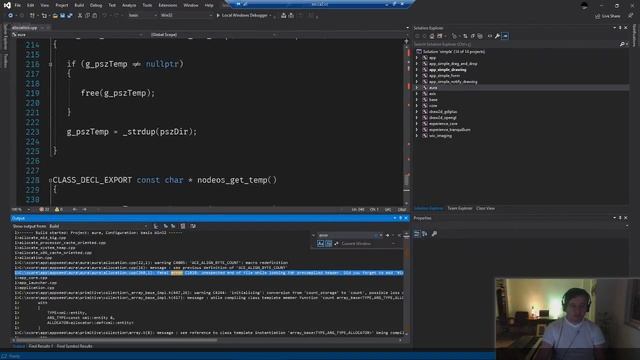
Task: Click the warnings count indicator in editor footer
Action: pyautogui.click(x=59, y=209)
